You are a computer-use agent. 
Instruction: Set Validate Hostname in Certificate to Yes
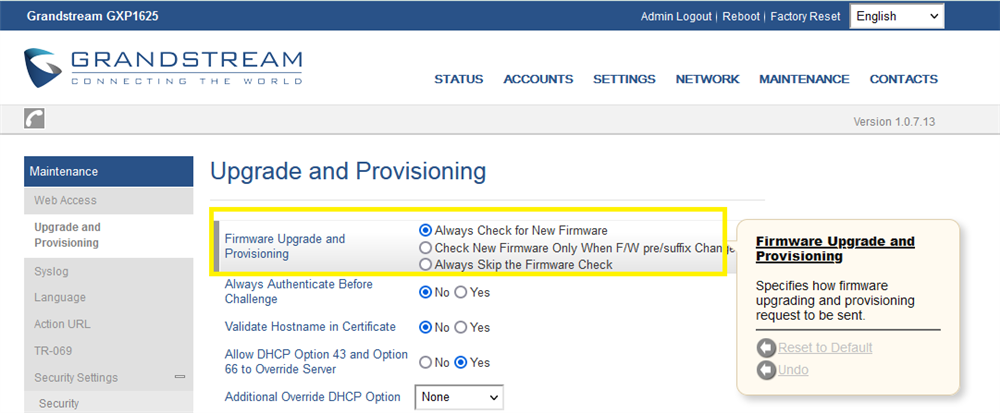(x=461, y=327)
